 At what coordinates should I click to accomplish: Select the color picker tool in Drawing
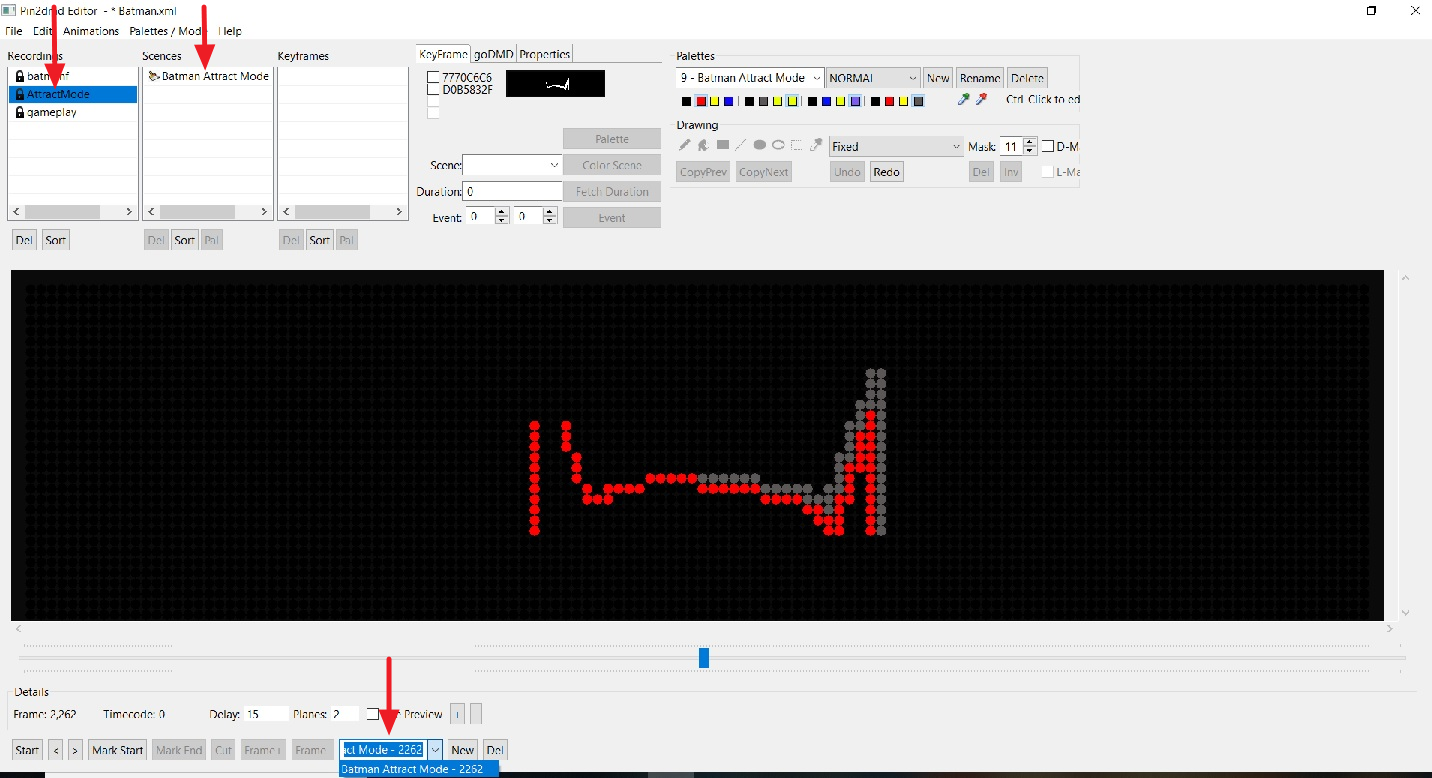816,145
